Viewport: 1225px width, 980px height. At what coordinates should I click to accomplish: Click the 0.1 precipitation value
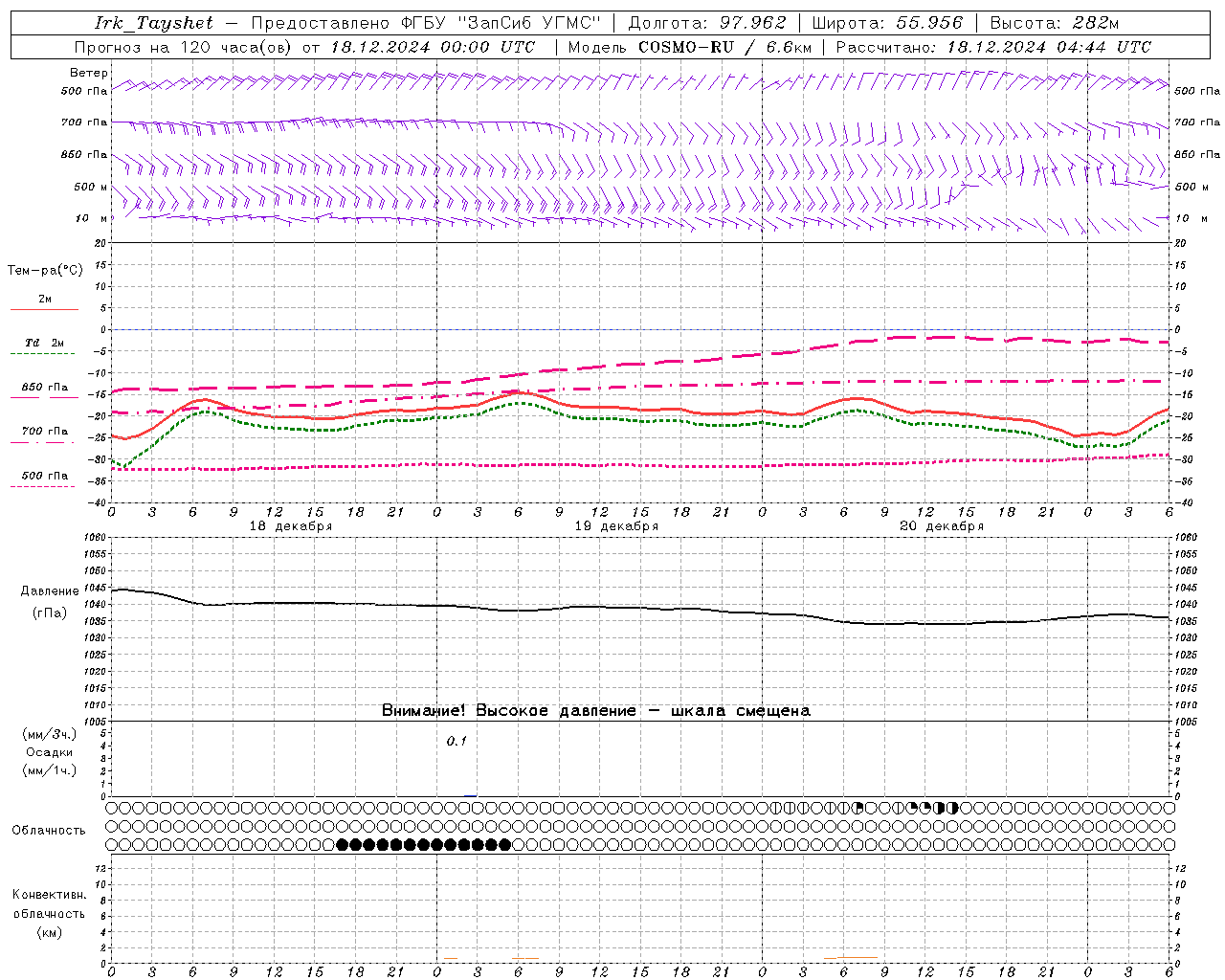click(x=457, y=741)
